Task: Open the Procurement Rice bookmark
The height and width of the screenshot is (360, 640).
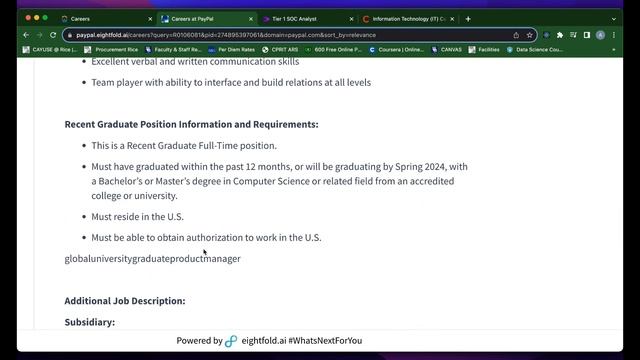Action: pyautogui.click(x=111, y=50)
